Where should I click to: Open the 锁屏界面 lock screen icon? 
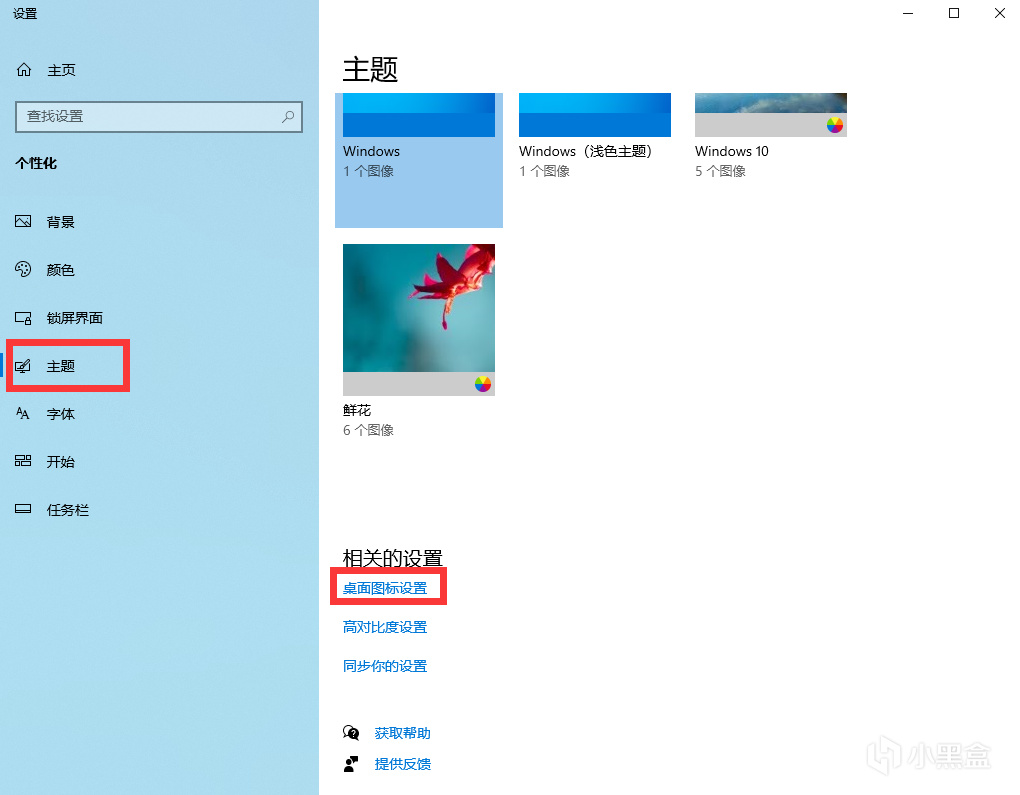[23, 318]
